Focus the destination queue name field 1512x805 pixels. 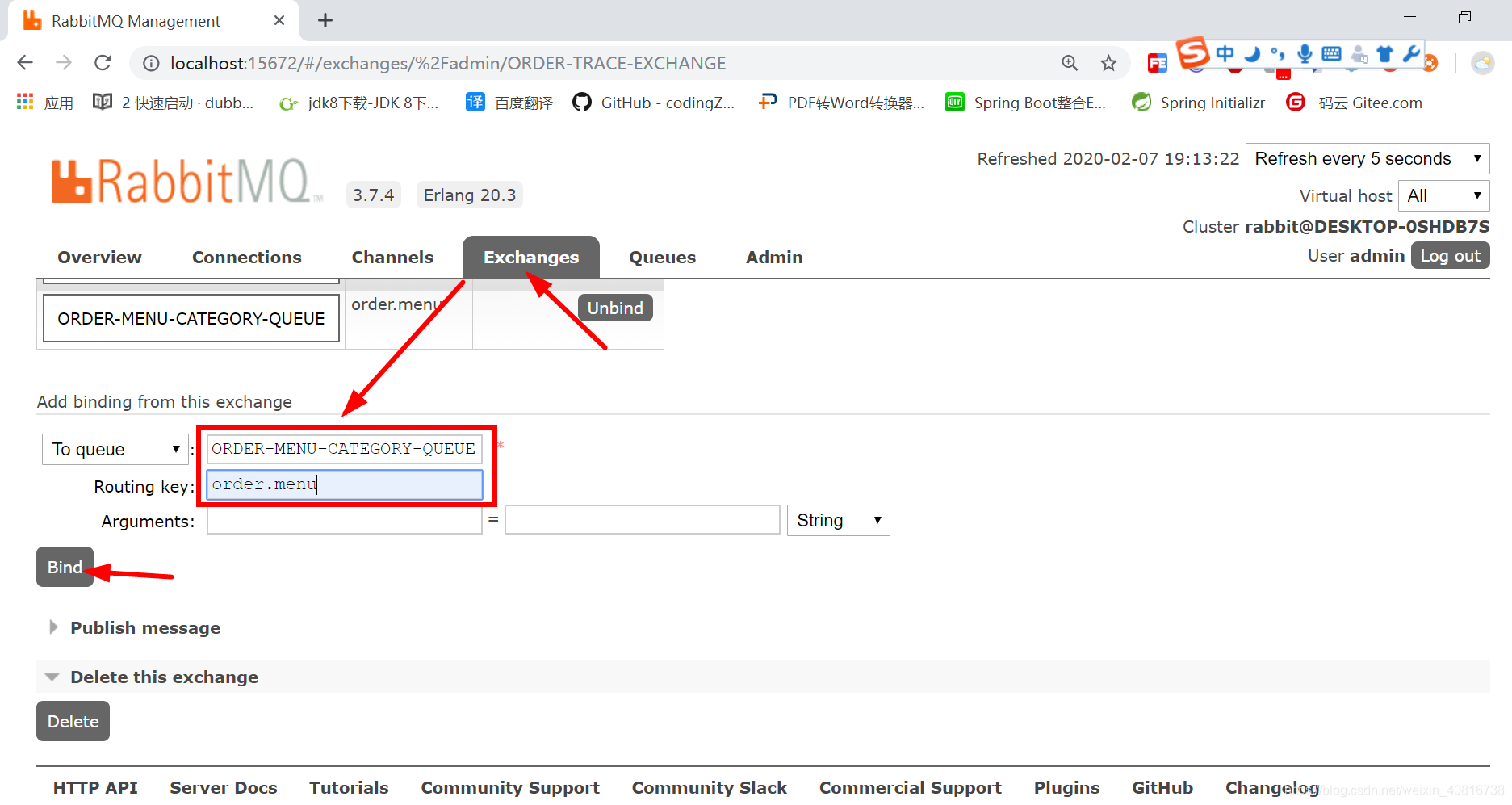point(345,448)
